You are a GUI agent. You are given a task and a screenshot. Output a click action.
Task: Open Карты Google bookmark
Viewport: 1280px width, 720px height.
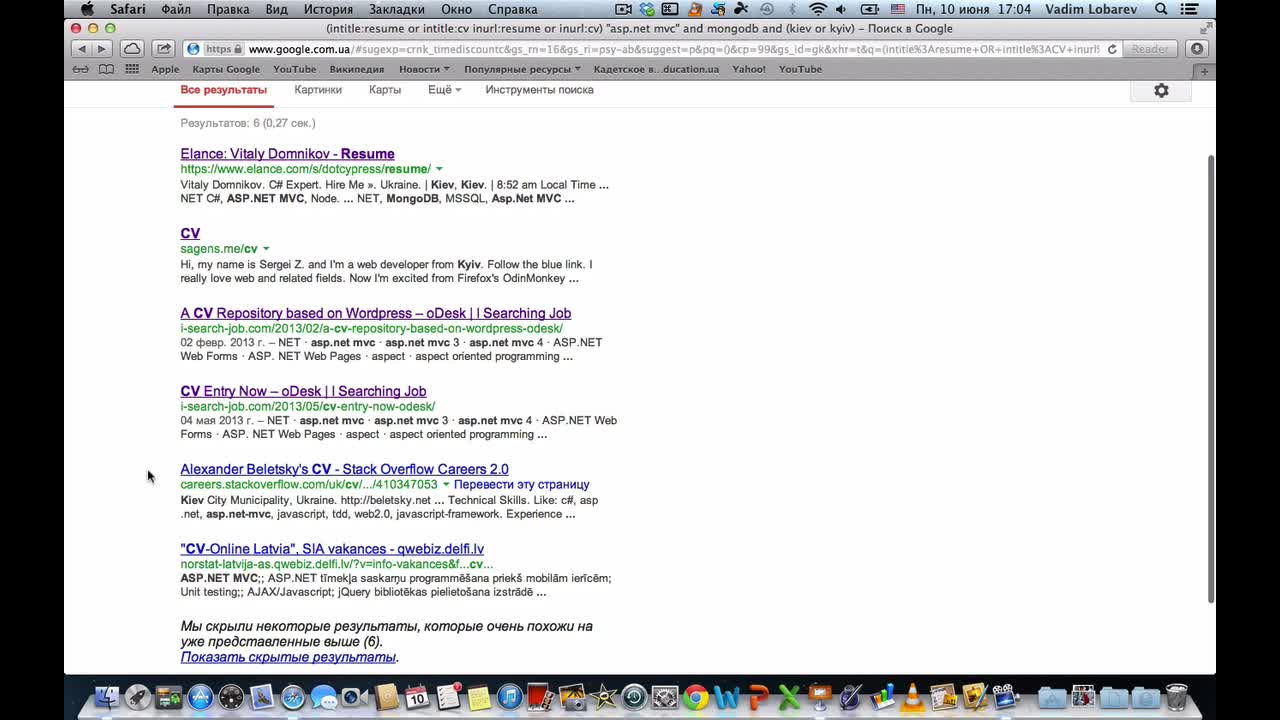226,69
